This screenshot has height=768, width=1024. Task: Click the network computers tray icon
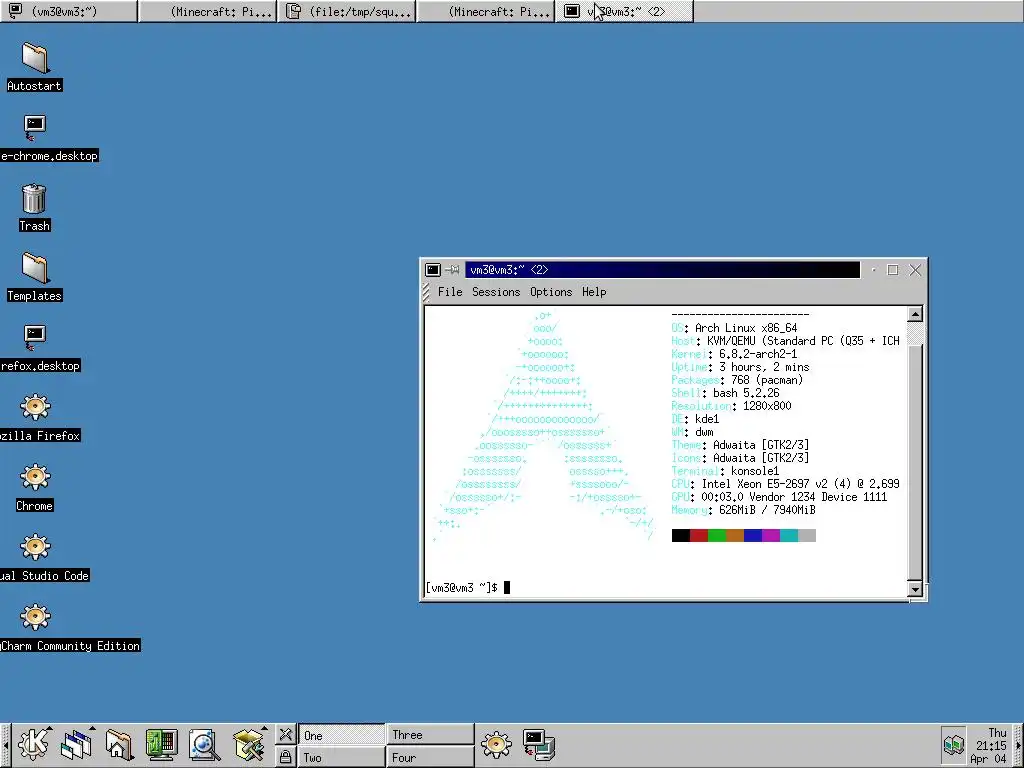[x=953, y=744]
